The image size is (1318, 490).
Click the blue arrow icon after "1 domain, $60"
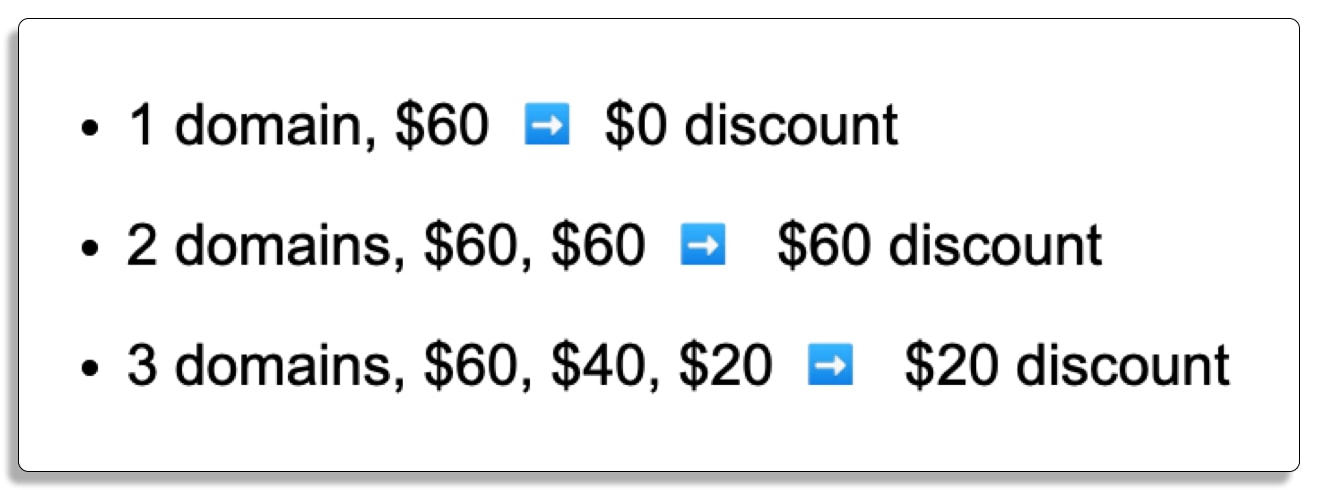tap(547, 128)
